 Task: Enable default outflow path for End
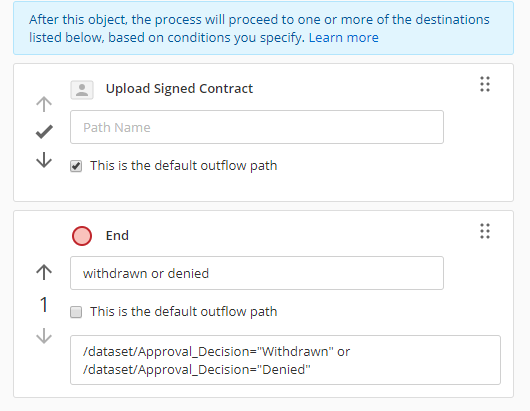(x=76, y=312)
